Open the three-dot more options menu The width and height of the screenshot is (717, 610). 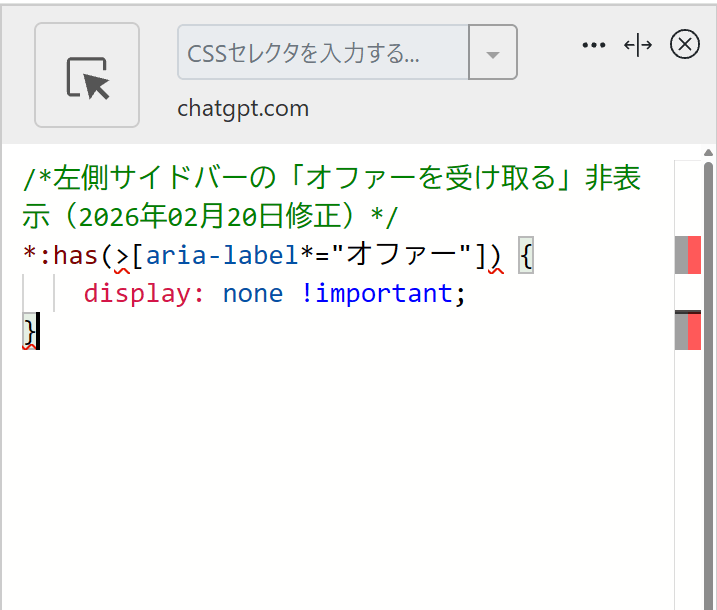(x=594, y=45)
